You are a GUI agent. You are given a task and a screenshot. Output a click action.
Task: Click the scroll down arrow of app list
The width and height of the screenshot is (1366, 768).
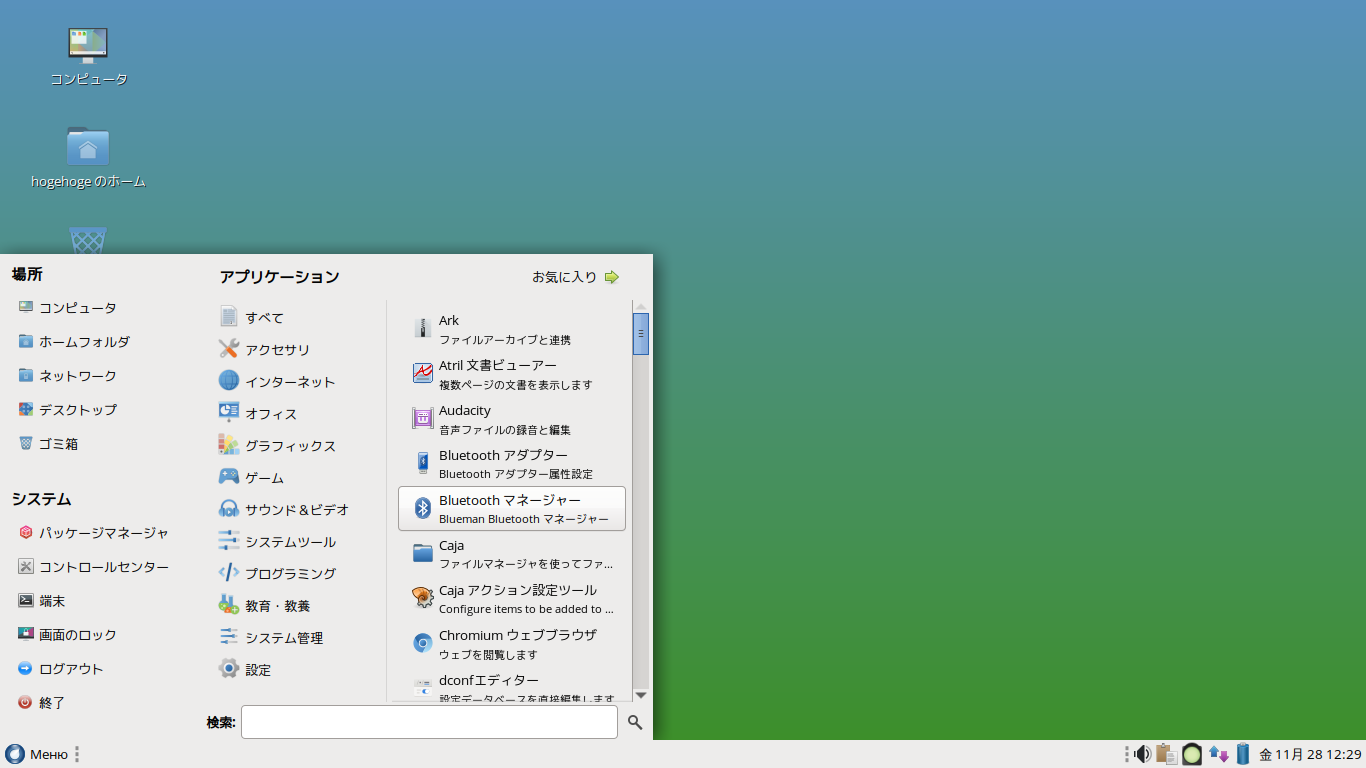(x=641, y=695)
